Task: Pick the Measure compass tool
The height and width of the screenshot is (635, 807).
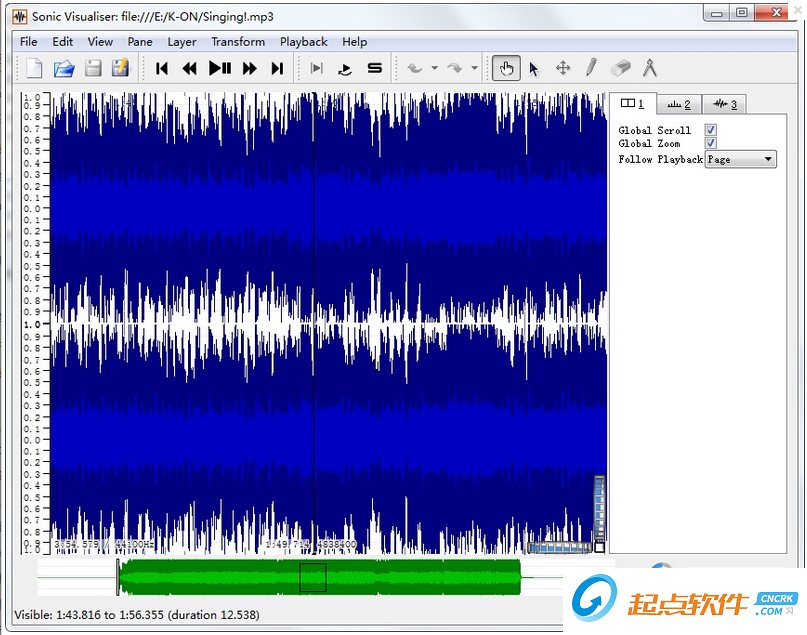Action: 649,68
